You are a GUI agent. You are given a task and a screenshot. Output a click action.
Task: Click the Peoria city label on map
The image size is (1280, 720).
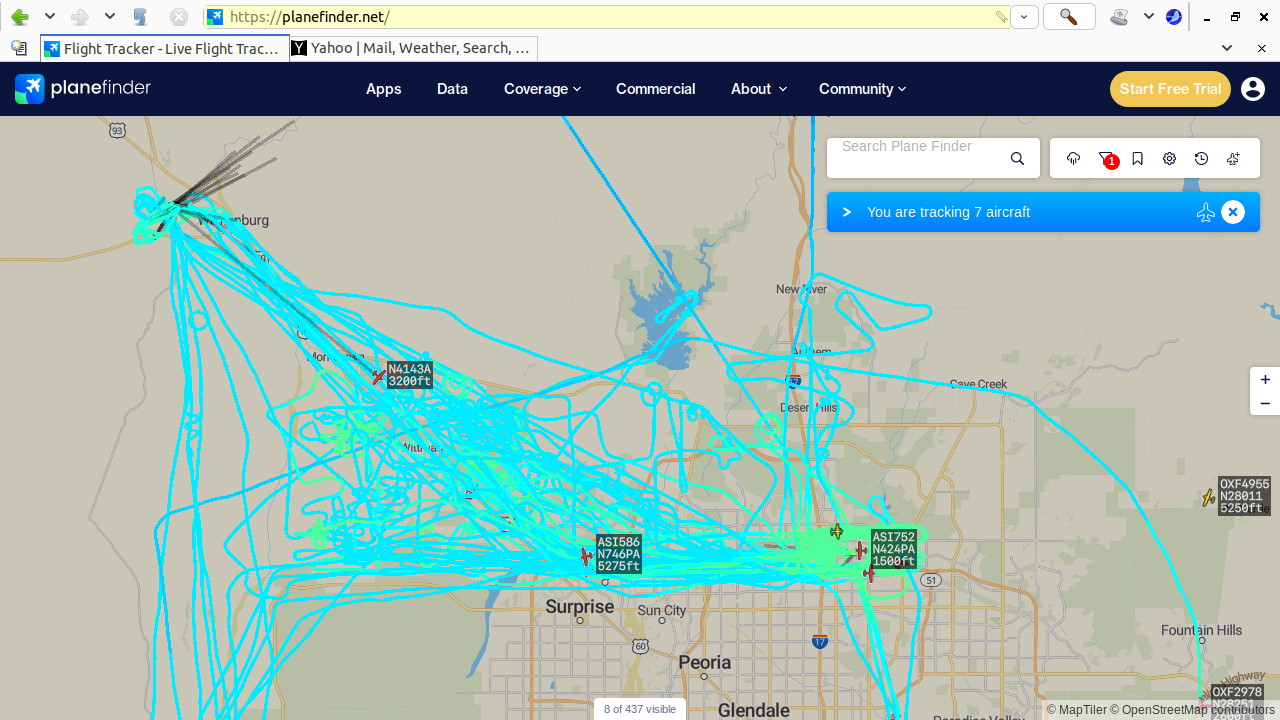tap(705, 662)
